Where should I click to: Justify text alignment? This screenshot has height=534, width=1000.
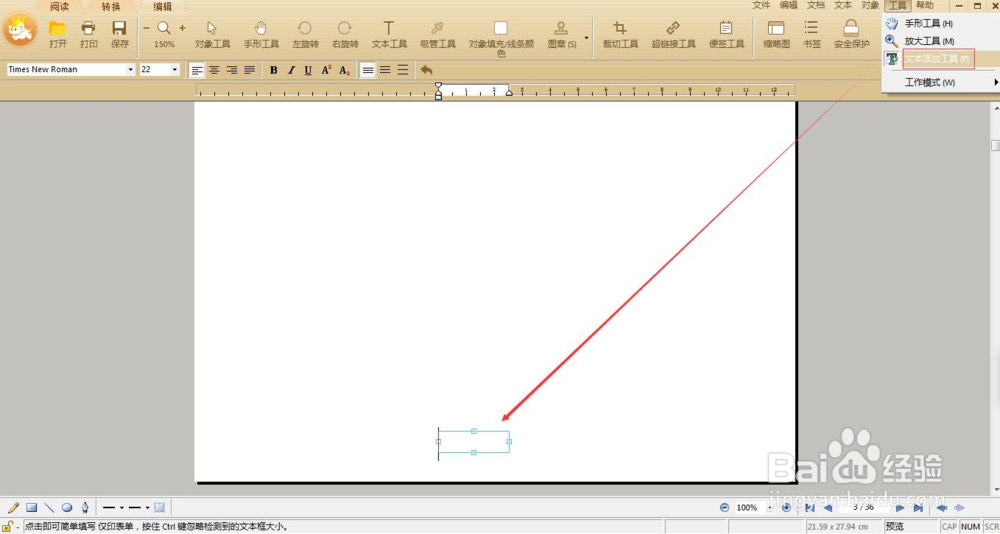[x=249, y=70]
